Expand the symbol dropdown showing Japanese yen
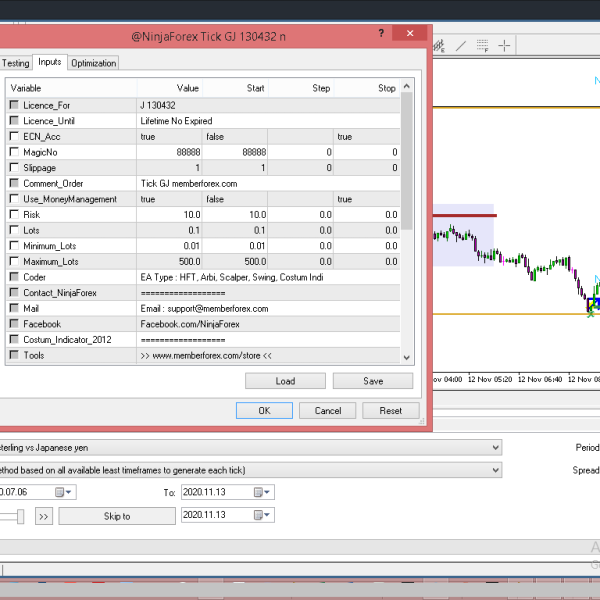600x600 pixels. point(495,448)
